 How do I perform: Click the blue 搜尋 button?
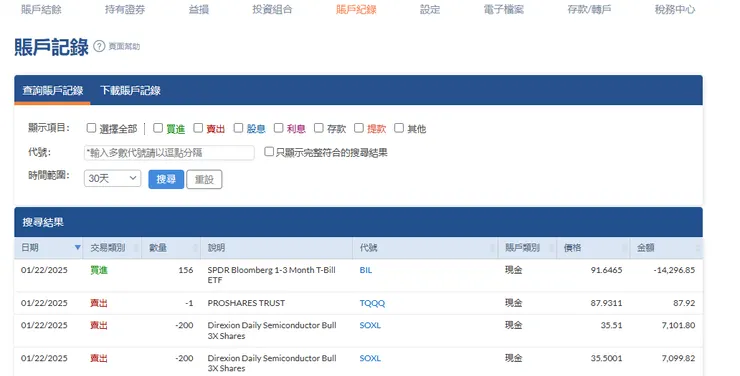pos(166,179)
